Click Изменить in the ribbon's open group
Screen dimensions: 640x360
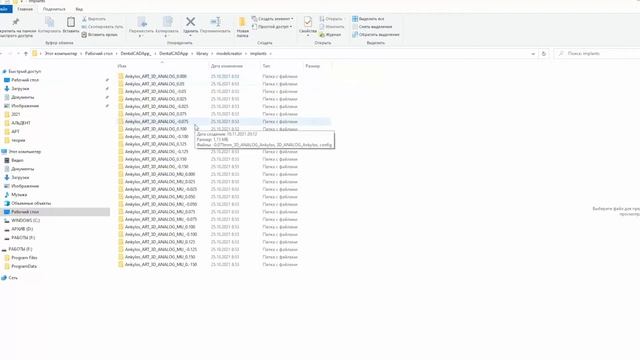[x=332, y=27]
